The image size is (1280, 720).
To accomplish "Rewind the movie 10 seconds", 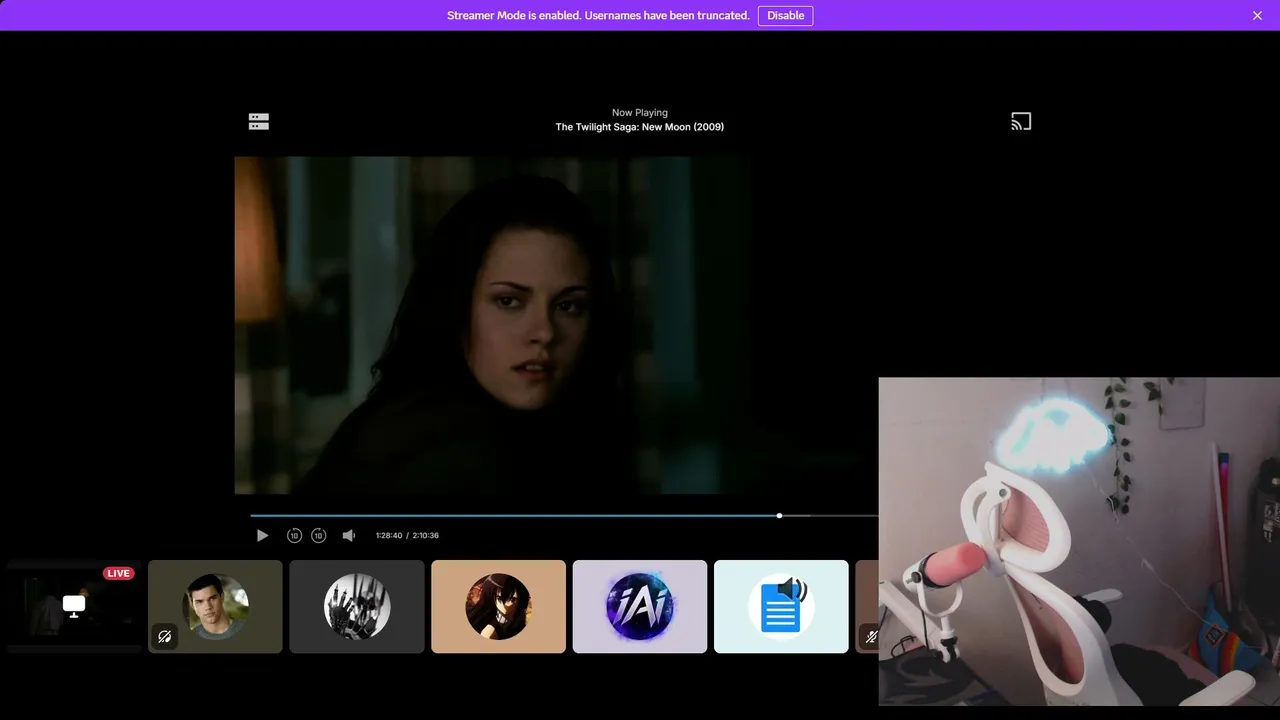I will (x=294, y=535).
